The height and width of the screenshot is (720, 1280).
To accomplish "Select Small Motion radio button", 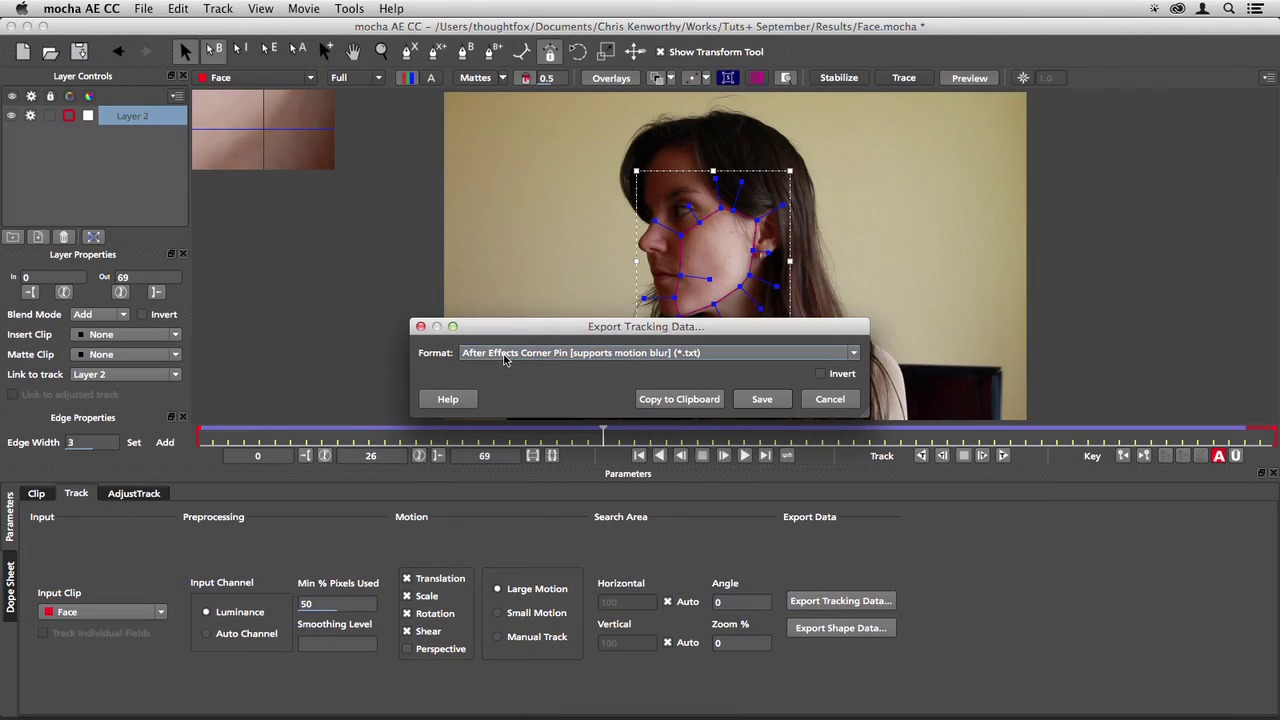I will [497, 613].
